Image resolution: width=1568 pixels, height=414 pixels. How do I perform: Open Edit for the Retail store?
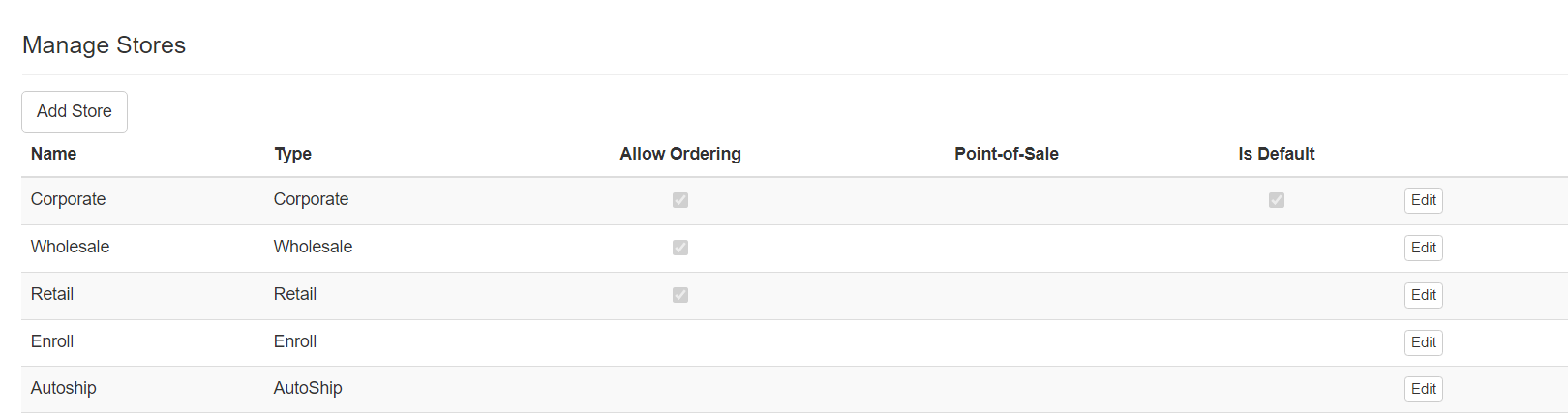(x=1423, y=295)
